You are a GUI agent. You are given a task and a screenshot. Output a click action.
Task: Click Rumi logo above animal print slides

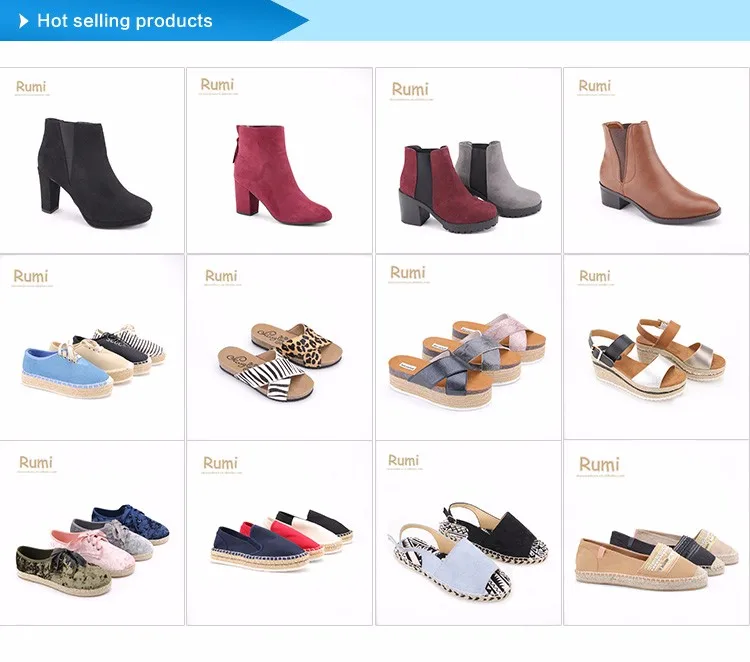pos(221,277)
